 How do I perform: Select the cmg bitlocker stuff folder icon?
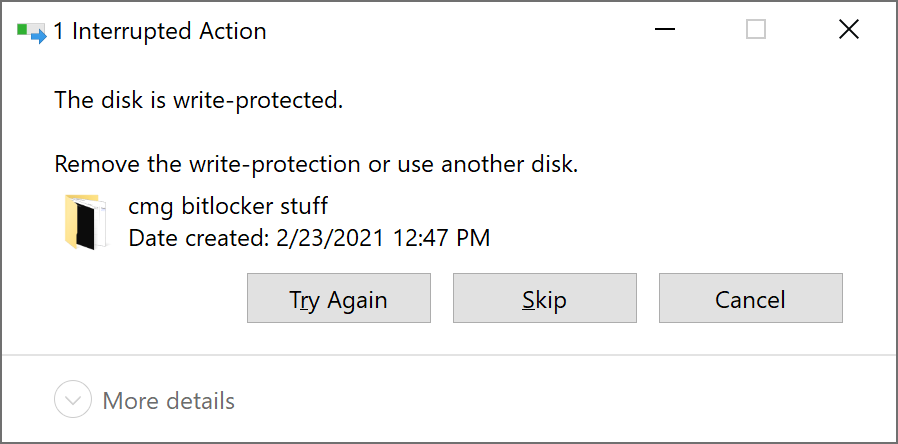pos(86,222)
